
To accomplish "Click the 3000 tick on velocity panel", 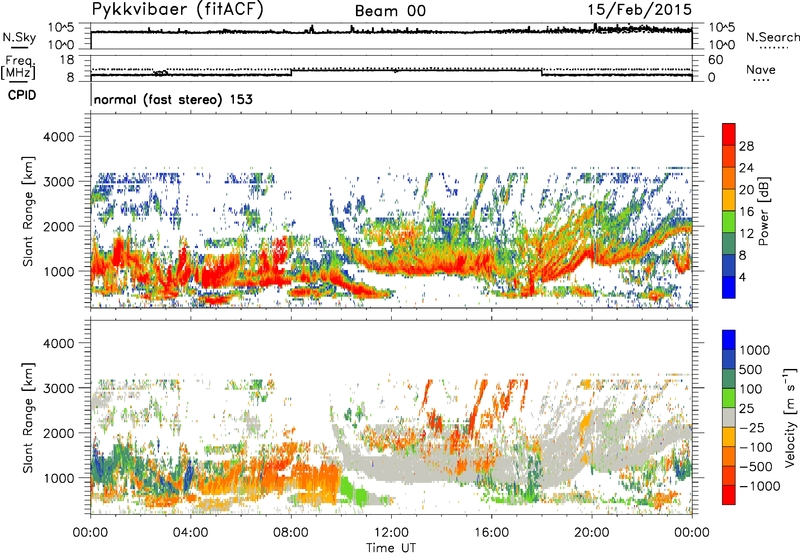I will [59, 388].
